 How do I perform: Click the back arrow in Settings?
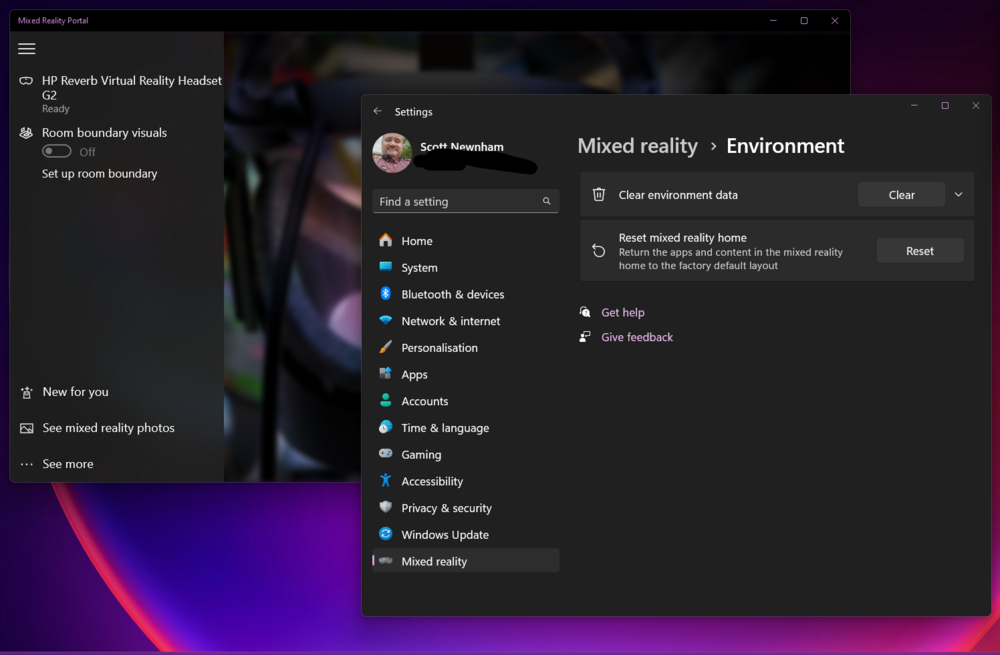pos(378,112)
